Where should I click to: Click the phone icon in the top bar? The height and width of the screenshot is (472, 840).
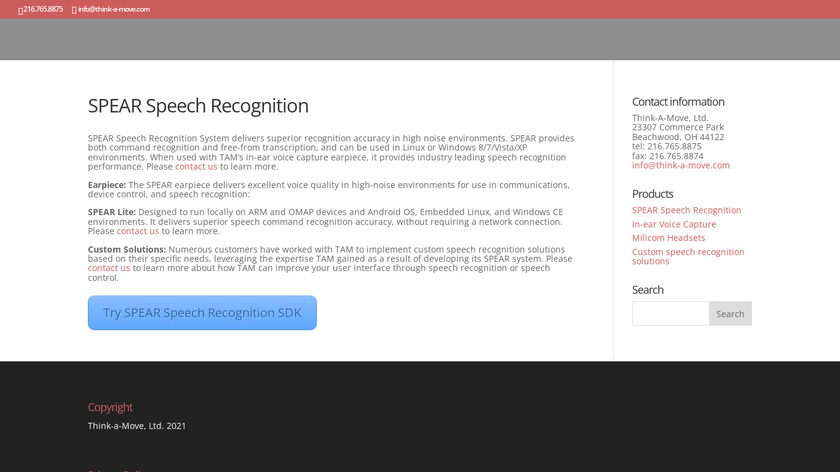20,10
